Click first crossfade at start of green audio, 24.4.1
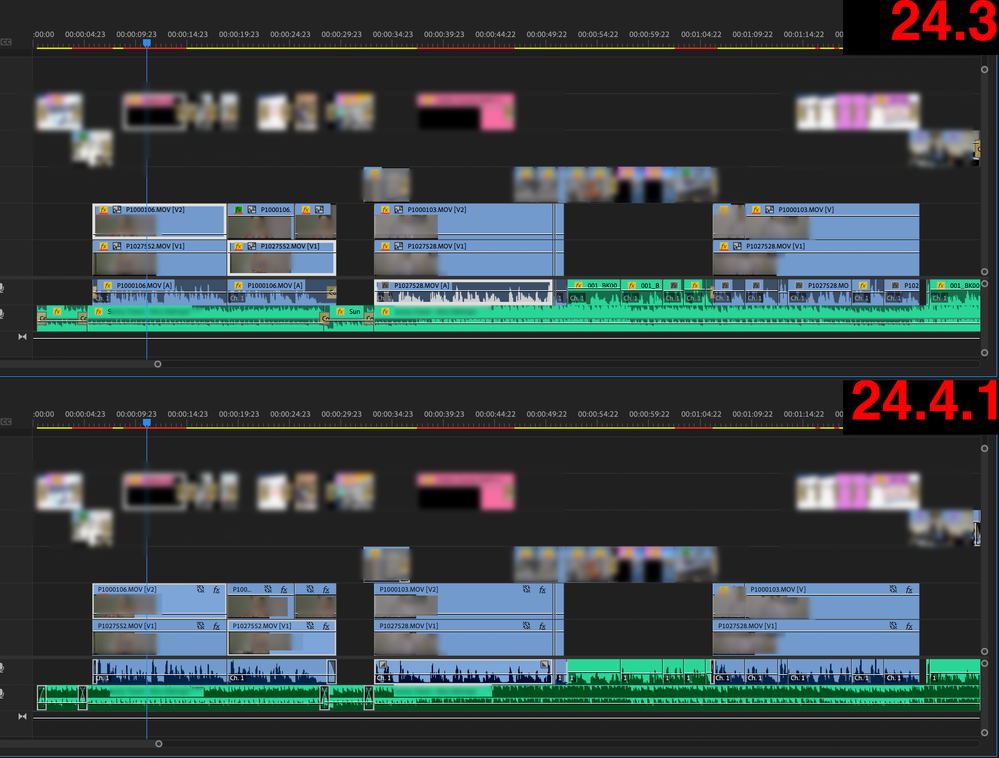The height and width of the screenshot is (758, 999). point(42,697)
